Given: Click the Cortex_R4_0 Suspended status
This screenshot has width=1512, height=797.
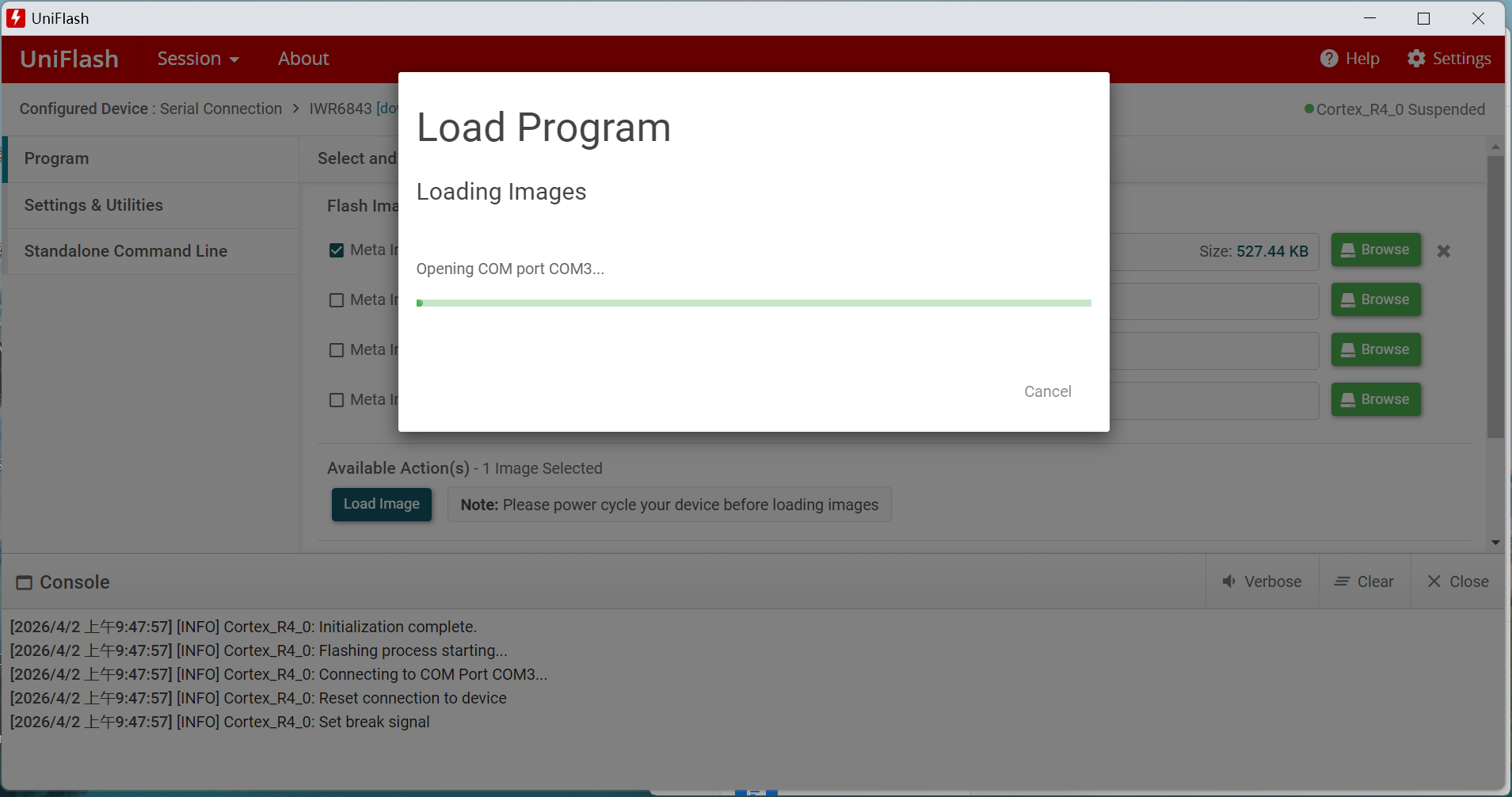Looking at the screenshot, I should pos(1395,109).
